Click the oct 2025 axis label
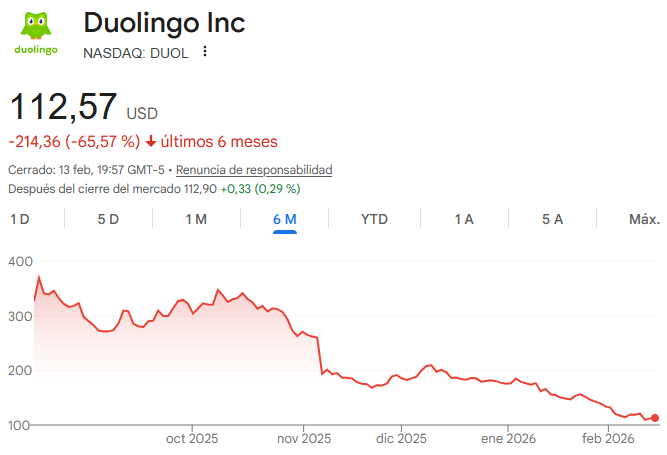The width and height of the screenshot is (667, 455). click(x=191, y=438)
